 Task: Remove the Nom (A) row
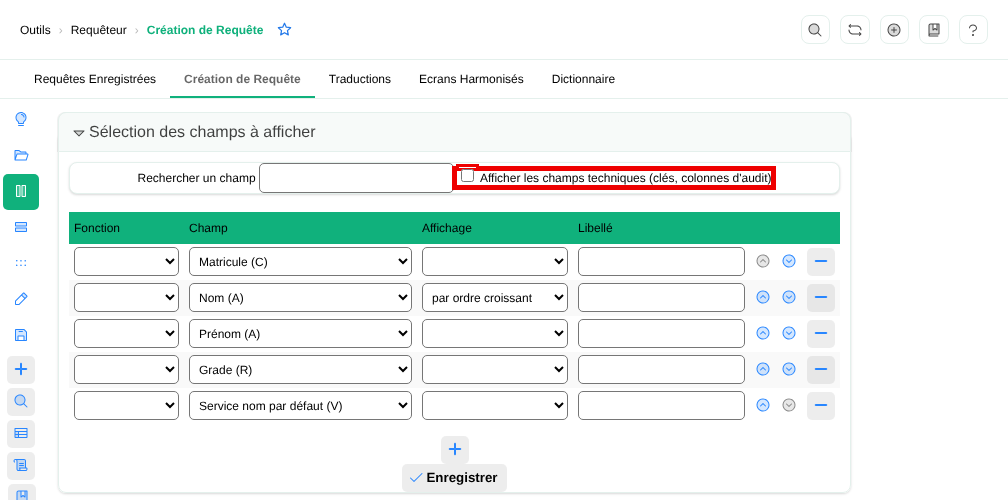821,298
